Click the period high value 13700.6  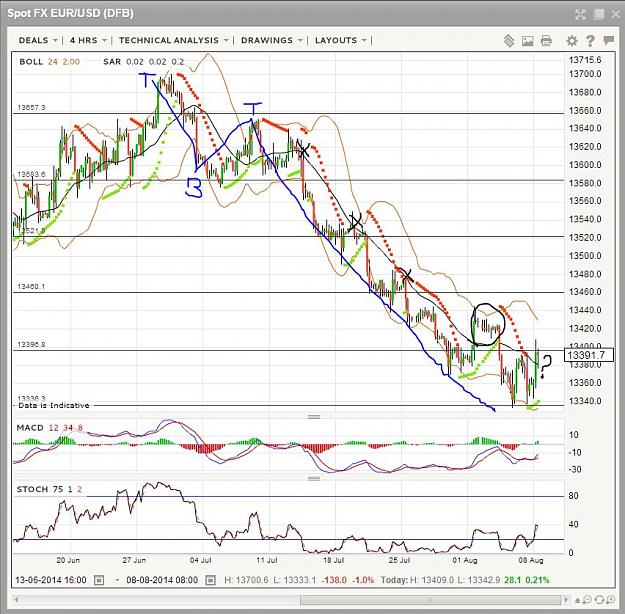pos(252,580)
